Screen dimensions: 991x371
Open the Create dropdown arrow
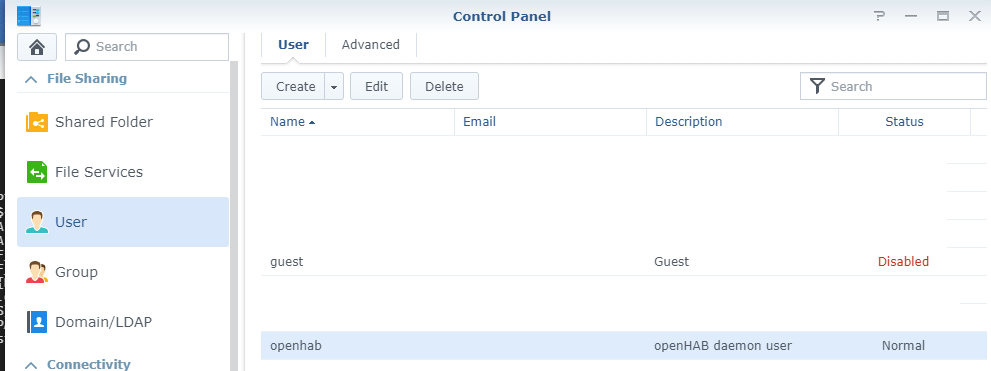(x=334, y=87)
